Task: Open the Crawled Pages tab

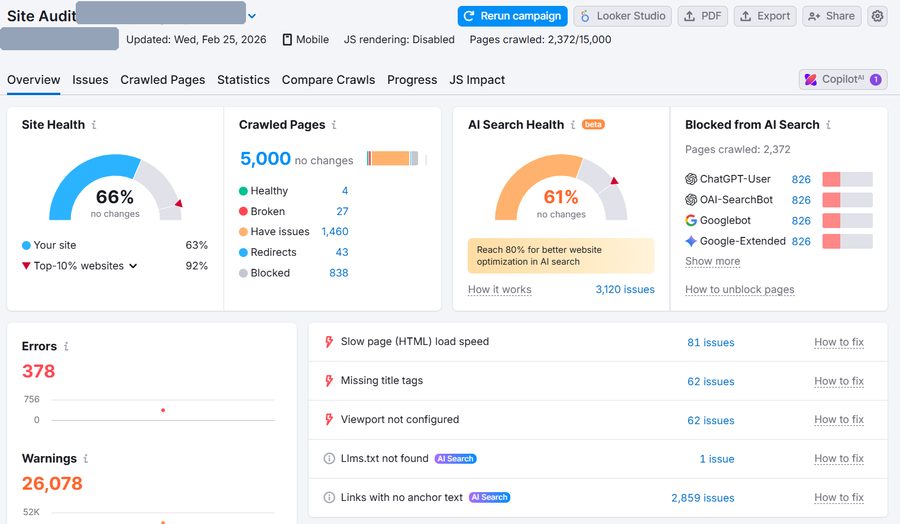Action: pyautogui.click(x=162, y=80)
